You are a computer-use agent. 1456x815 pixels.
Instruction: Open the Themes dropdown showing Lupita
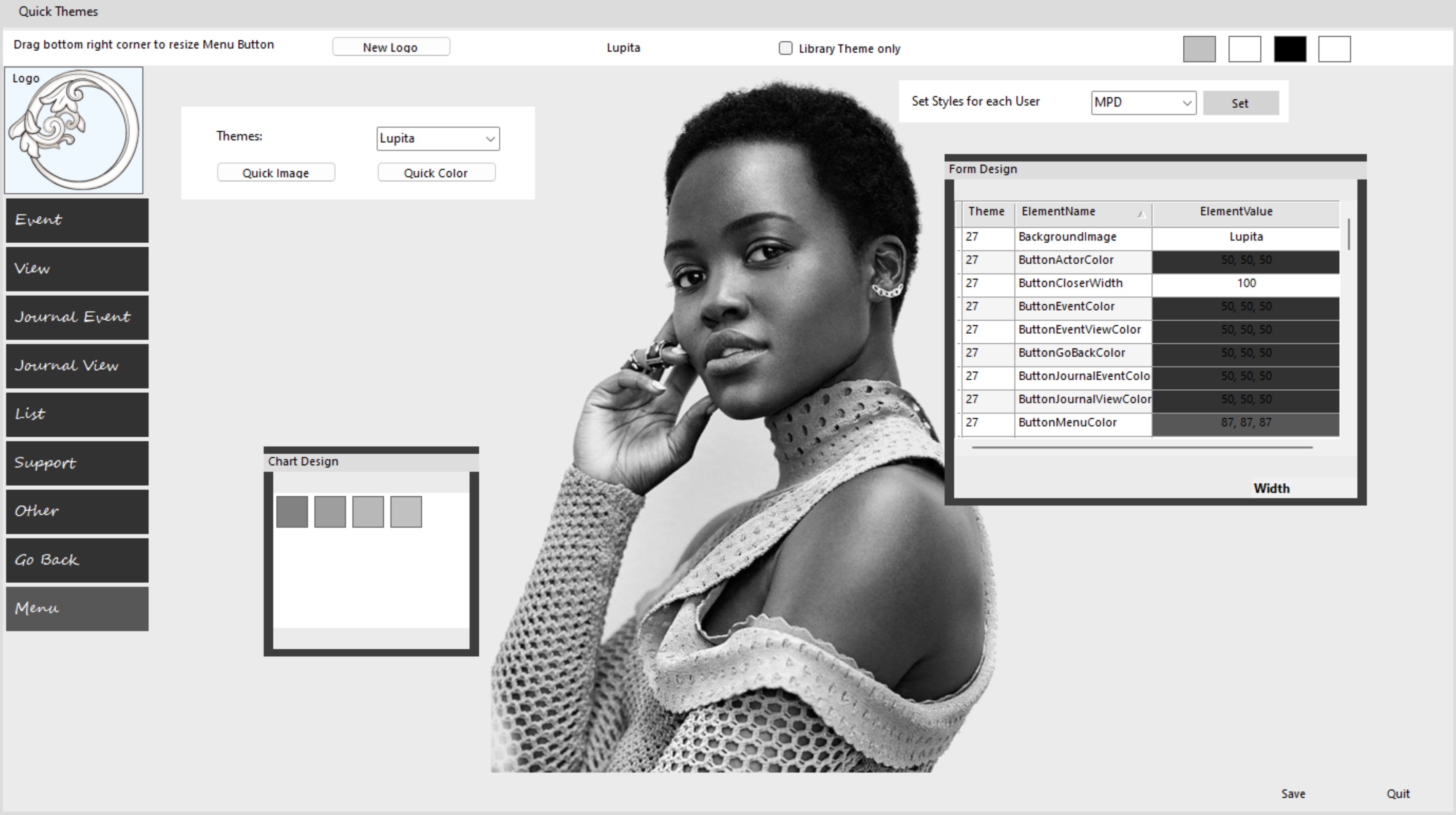pyautogui.click(x=489, y=139)
